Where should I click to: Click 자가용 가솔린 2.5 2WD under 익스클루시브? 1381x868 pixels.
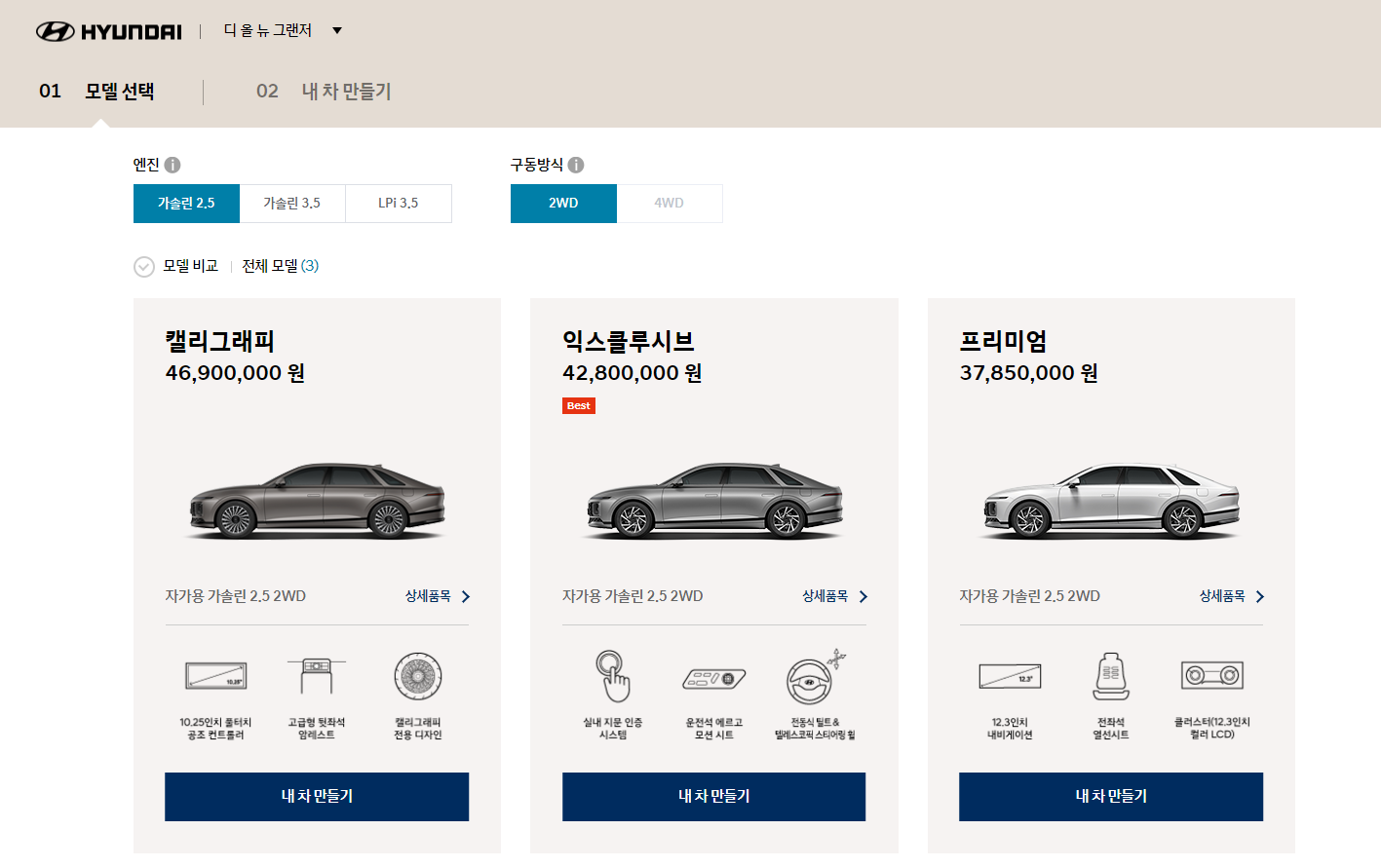click(x=633, y=596)
